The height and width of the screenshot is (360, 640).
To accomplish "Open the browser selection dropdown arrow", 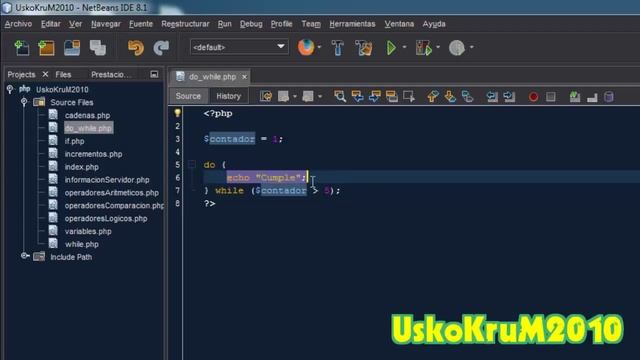I will coord(319,47).
